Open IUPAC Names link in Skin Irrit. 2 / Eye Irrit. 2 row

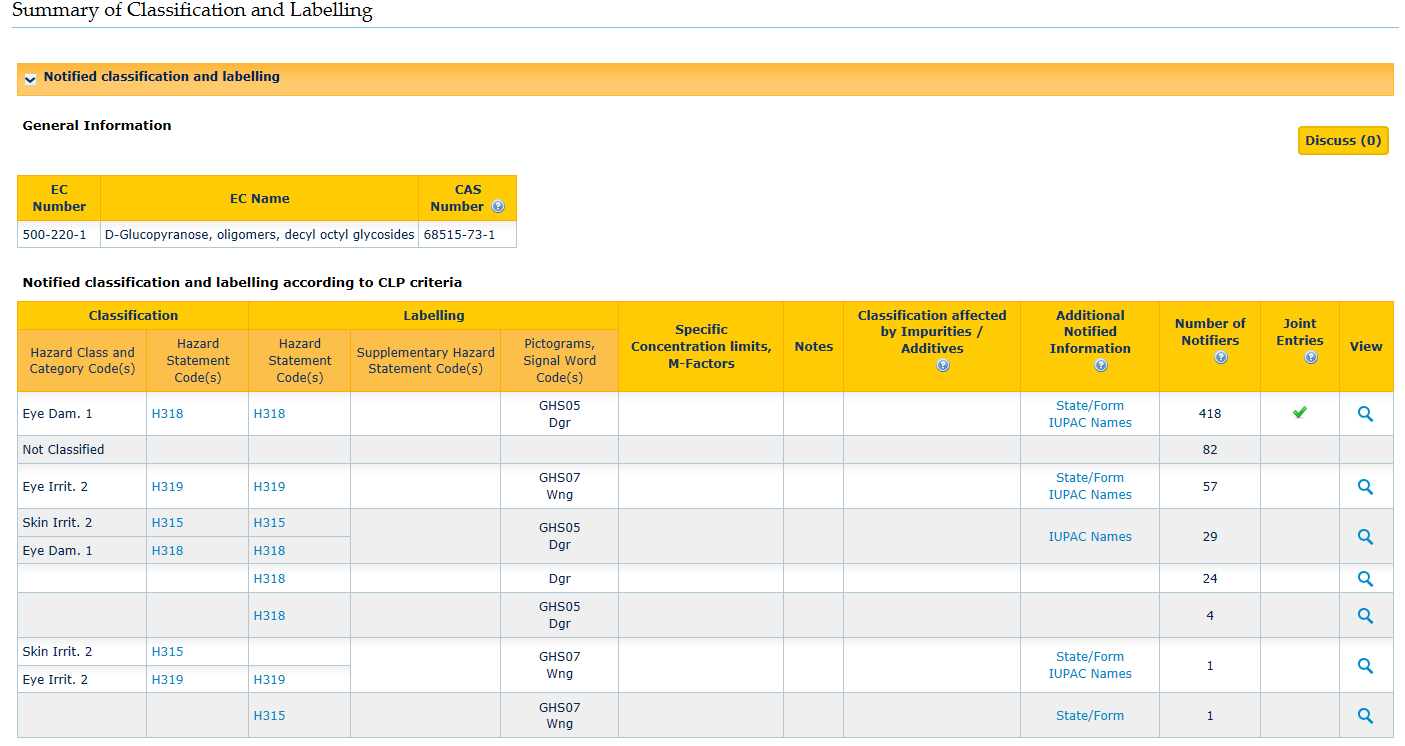[x=1090, y=673]
